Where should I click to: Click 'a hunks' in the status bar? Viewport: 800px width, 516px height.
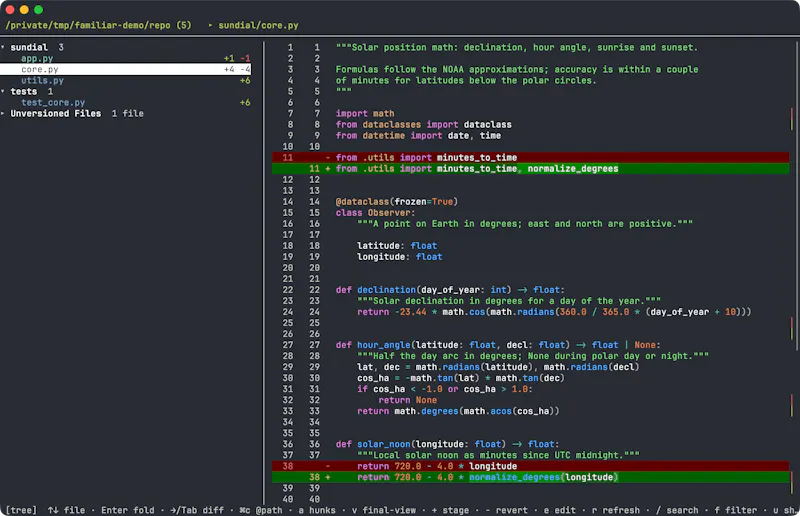317,510
